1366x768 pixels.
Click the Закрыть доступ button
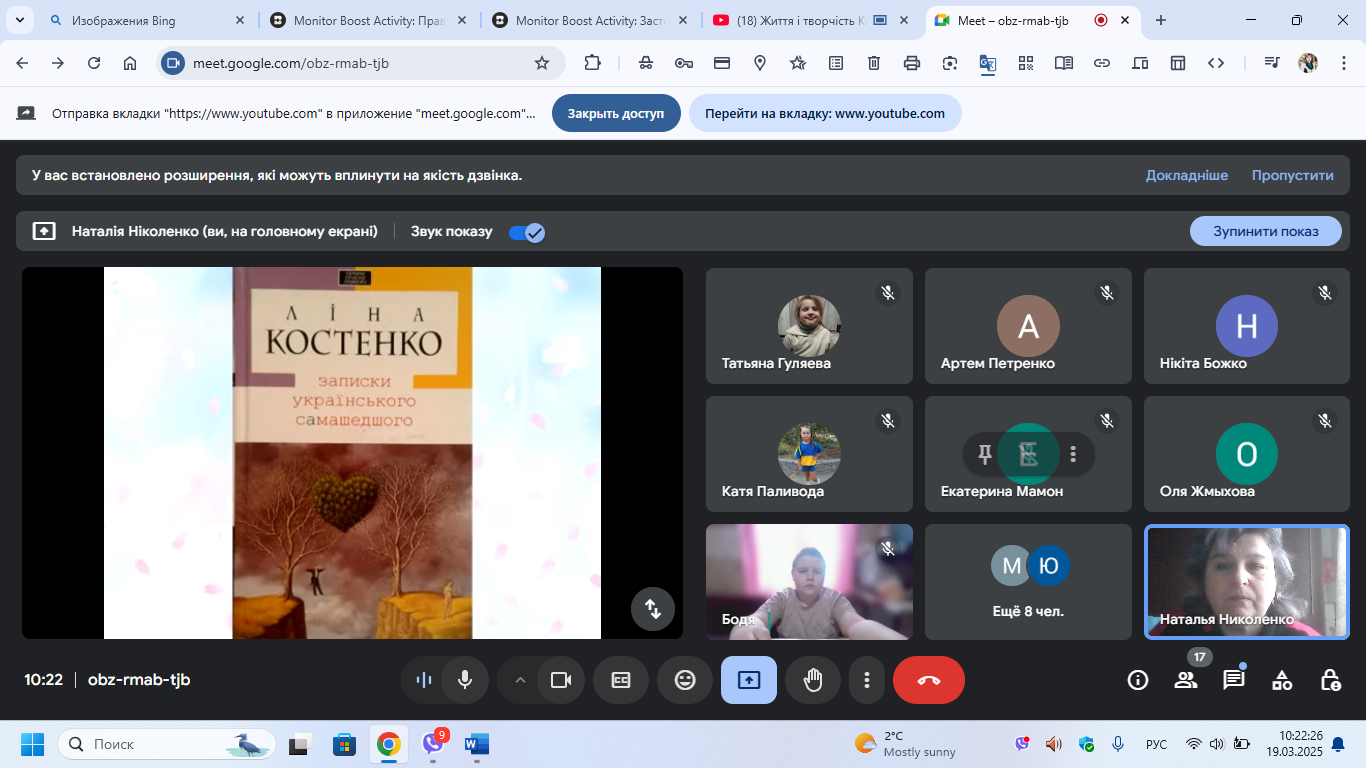(616, 113)
